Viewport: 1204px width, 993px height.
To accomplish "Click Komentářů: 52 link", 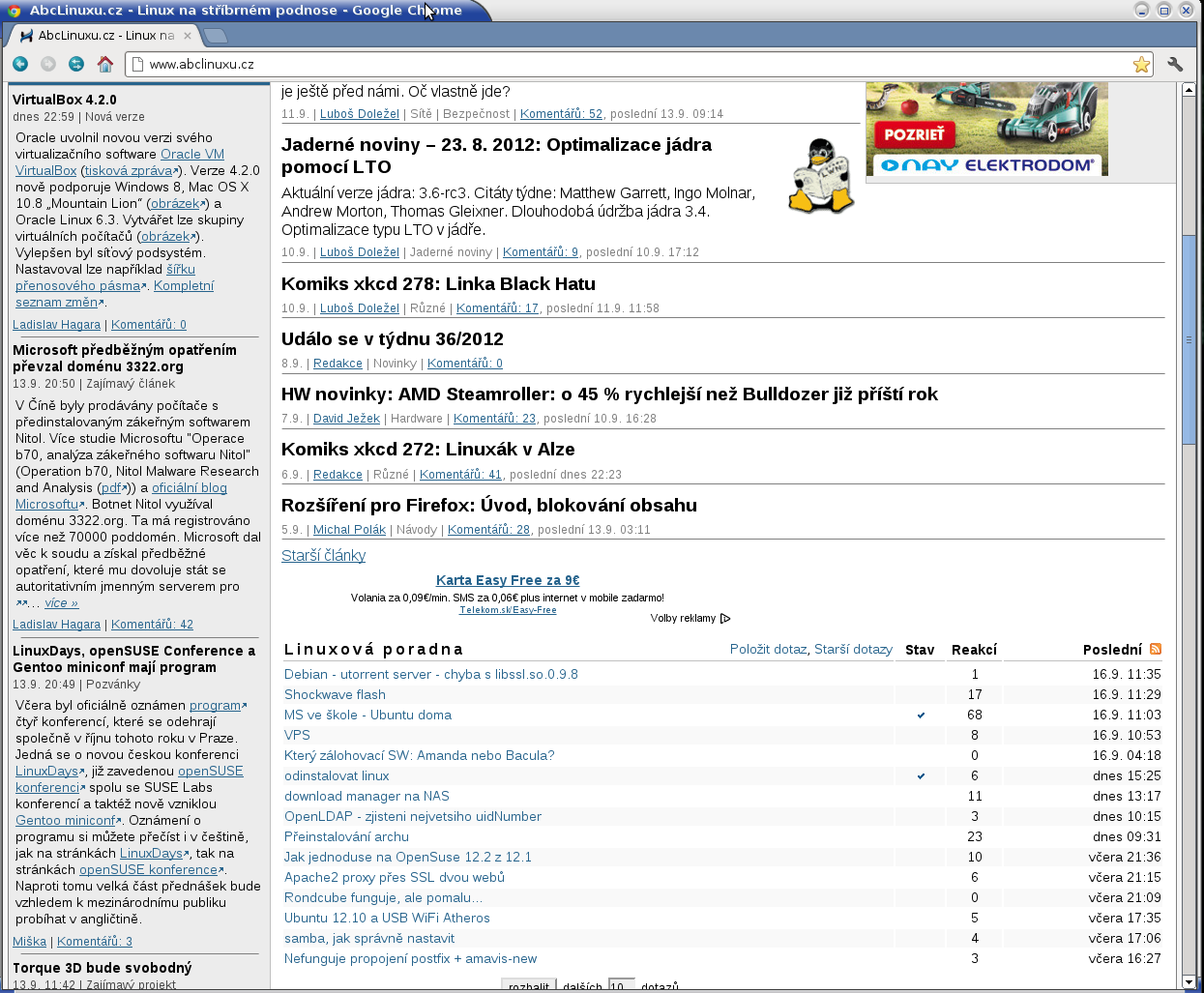I will pos(561,114).
